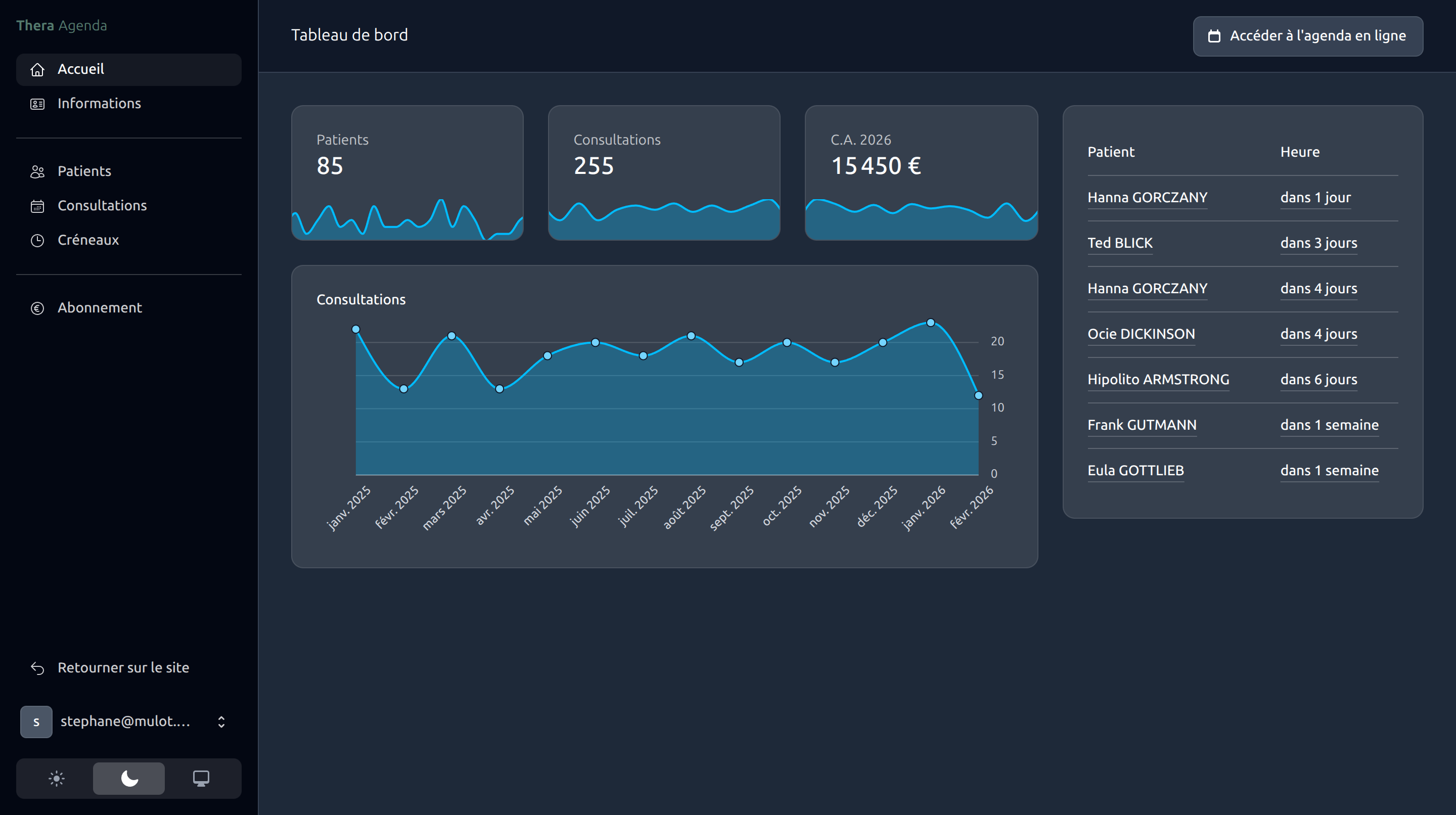This screenshot has width=1456, height=815.
Task: Click the Accueil home icon
Action: point(37,70)
